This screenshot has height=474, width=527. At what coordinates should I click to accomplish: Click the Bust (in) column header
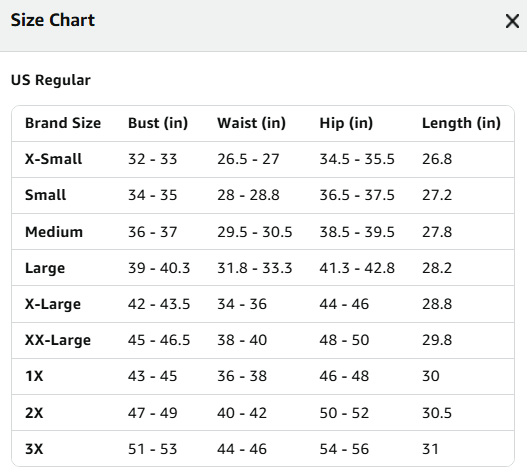158,123
